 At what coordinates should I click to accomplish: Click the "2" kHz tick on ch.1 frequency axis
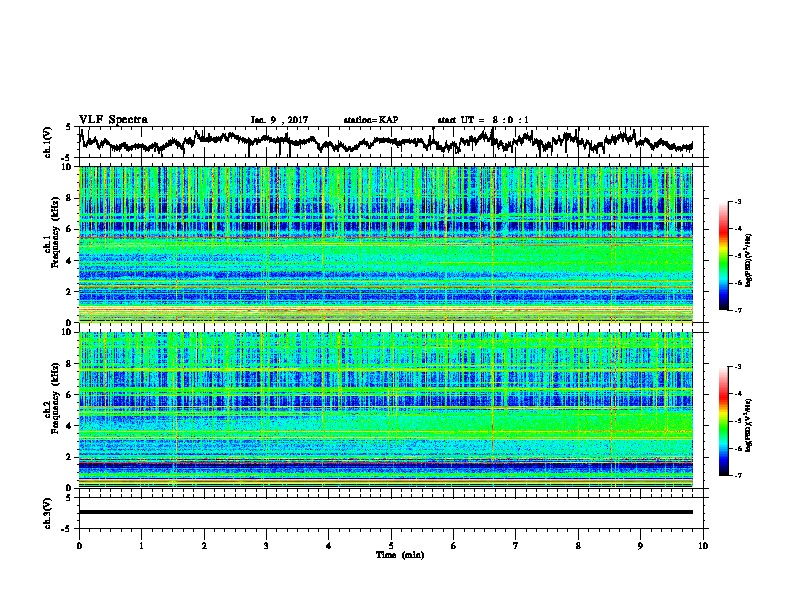pyautogui.click(x=70, y=292)
